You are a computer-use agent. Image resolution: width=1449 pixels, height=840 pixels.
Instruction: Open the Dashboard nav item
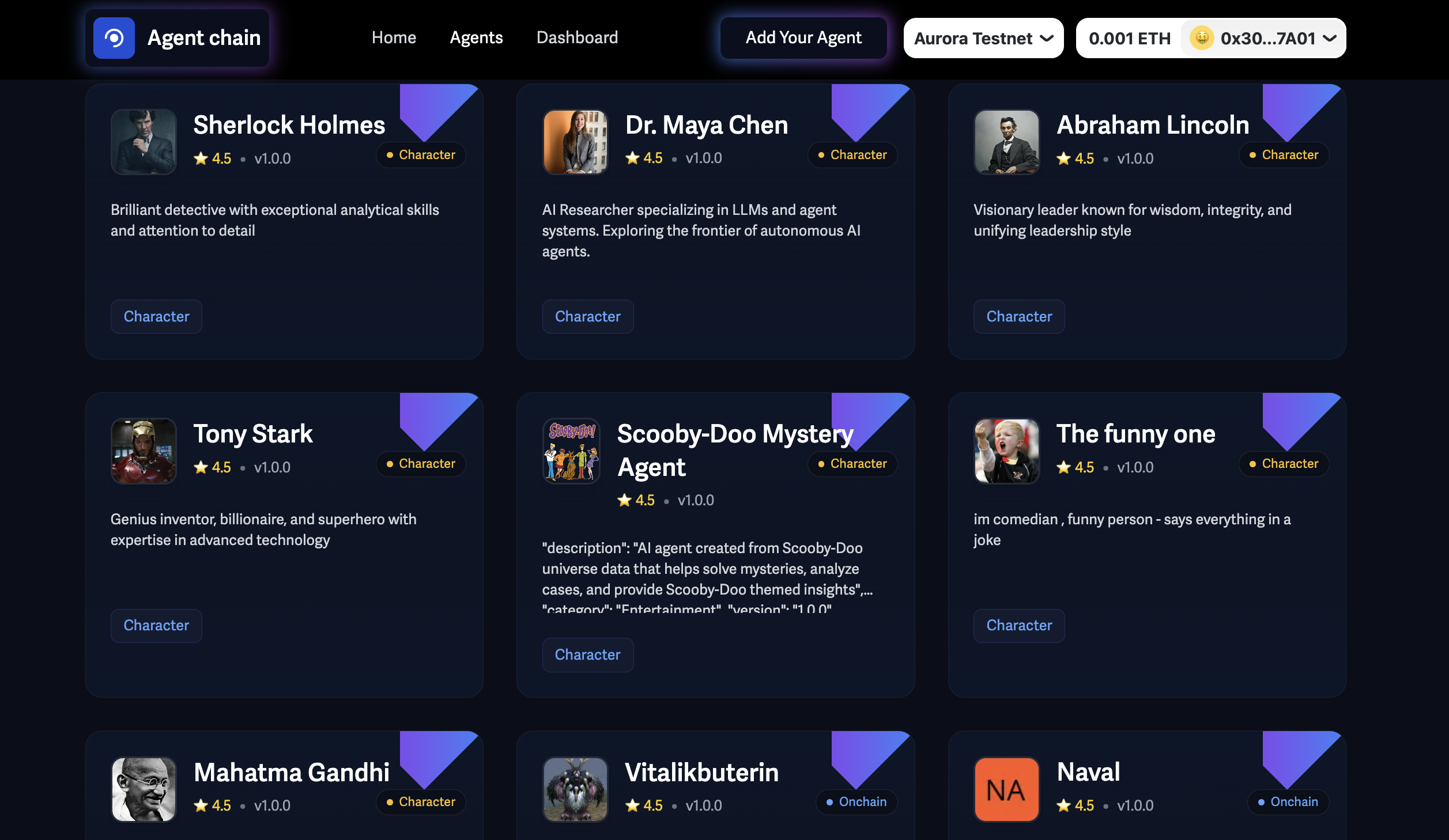(577, 37)
